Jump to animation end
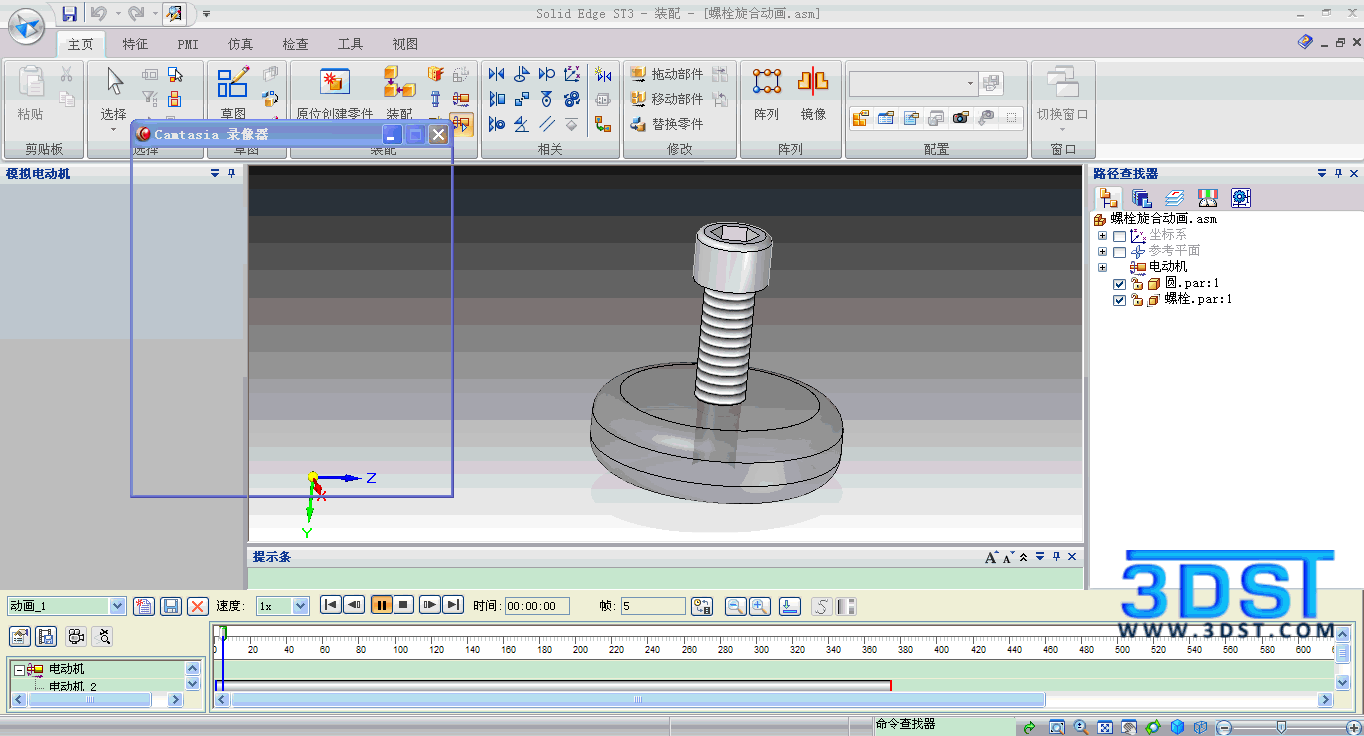The image size is (1364, 736). tap(453, 605)
